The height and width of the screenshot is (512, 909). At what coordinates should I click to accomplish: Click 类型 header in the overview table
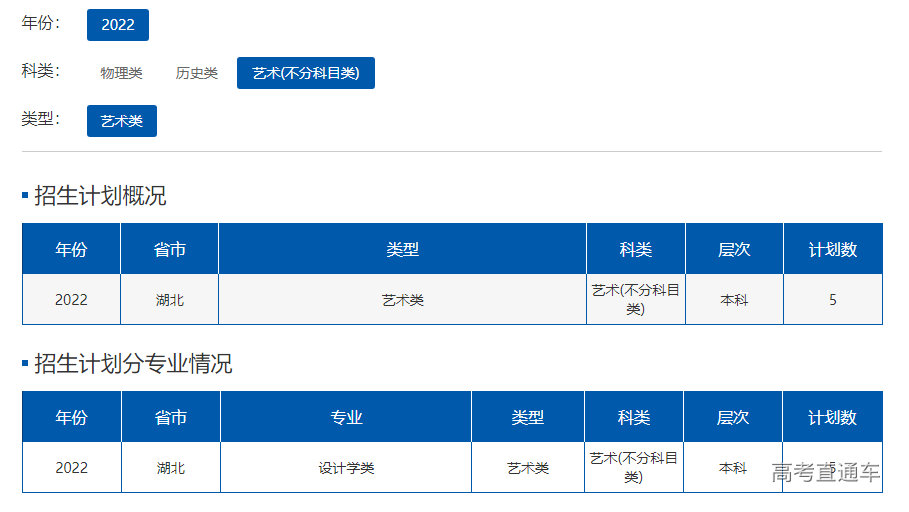[x=402, y=249]
